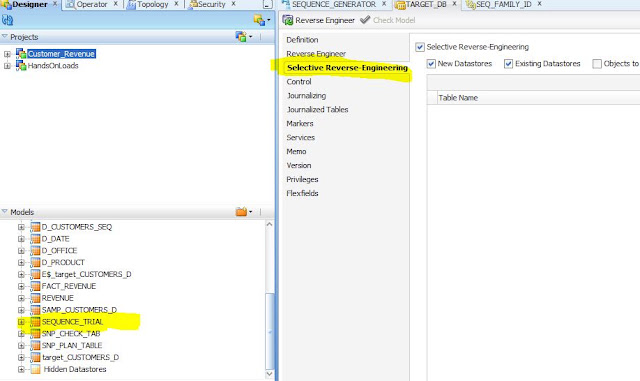Click the FACT_REVENUE datastore icon
The image size is (640, 381).
tap(36, 286)
